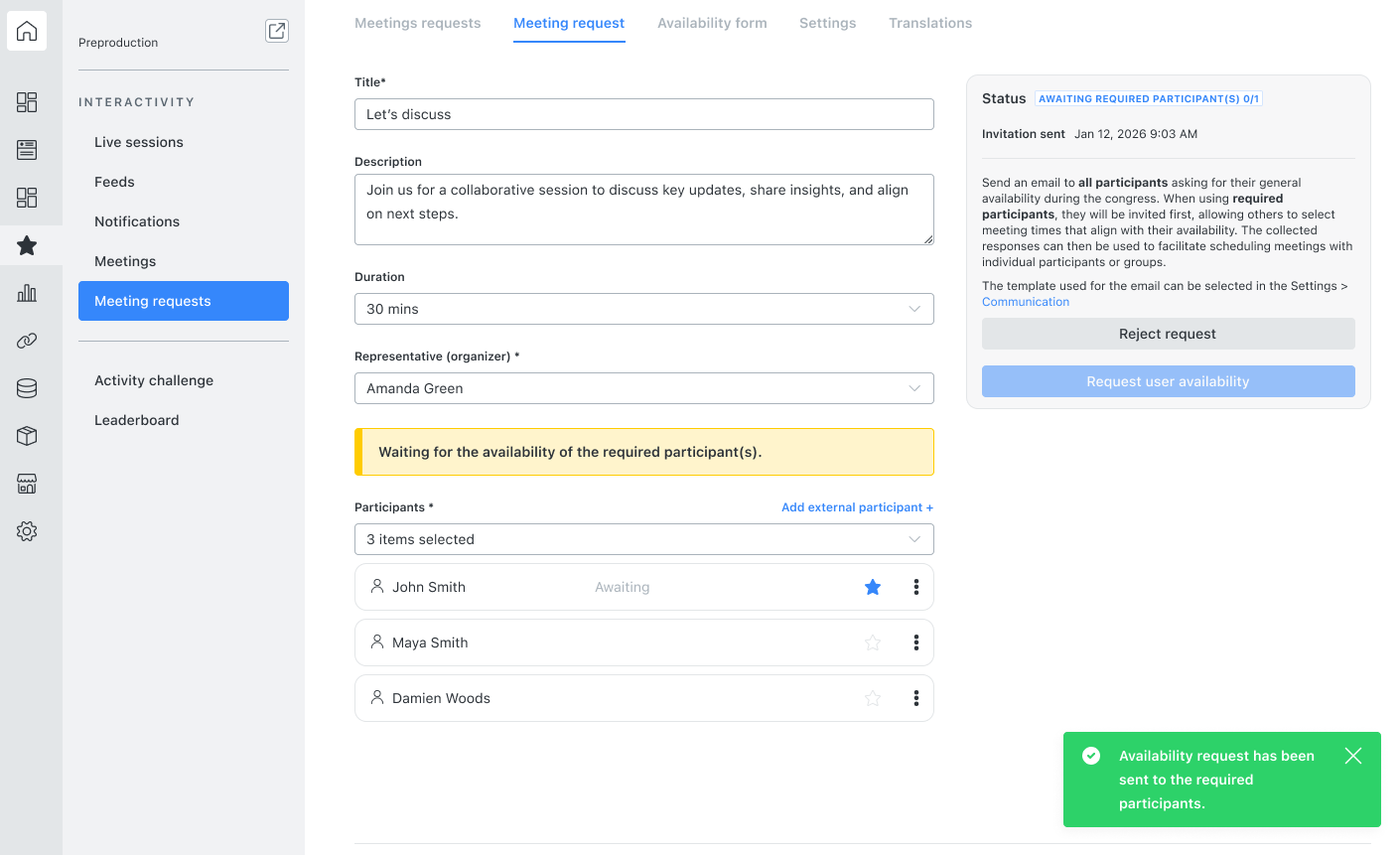Open the three-dot menu for John Smith
The height and width of the screenshot is (855, 1400).
[x=915, y=587]
